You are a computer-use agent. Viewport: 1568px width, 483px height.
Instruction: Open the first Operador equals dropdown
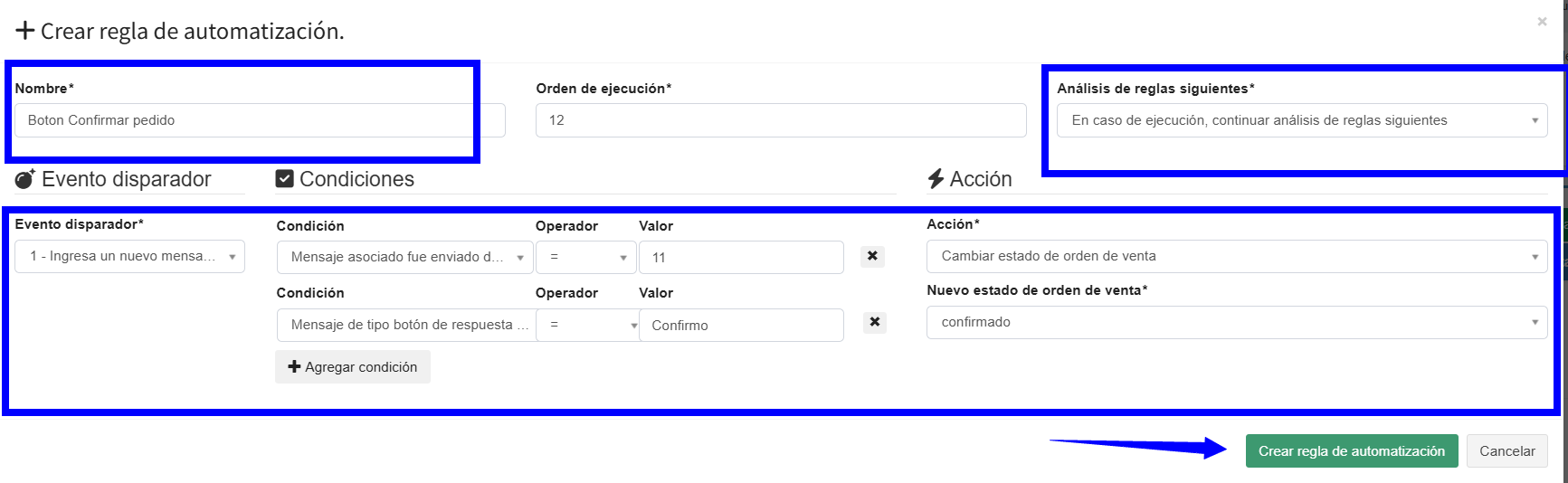(586, 257)
